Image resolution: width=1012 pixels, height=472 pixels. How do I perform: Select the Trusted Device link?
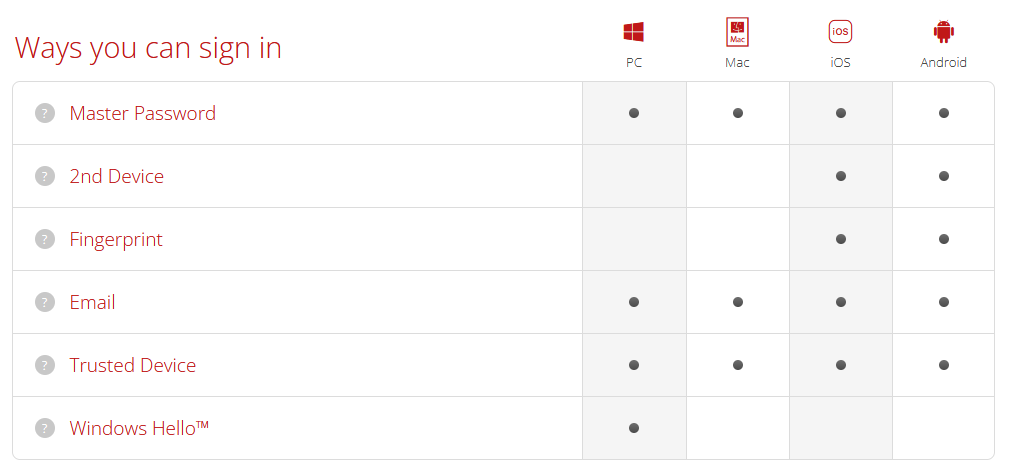click(132, 365)
